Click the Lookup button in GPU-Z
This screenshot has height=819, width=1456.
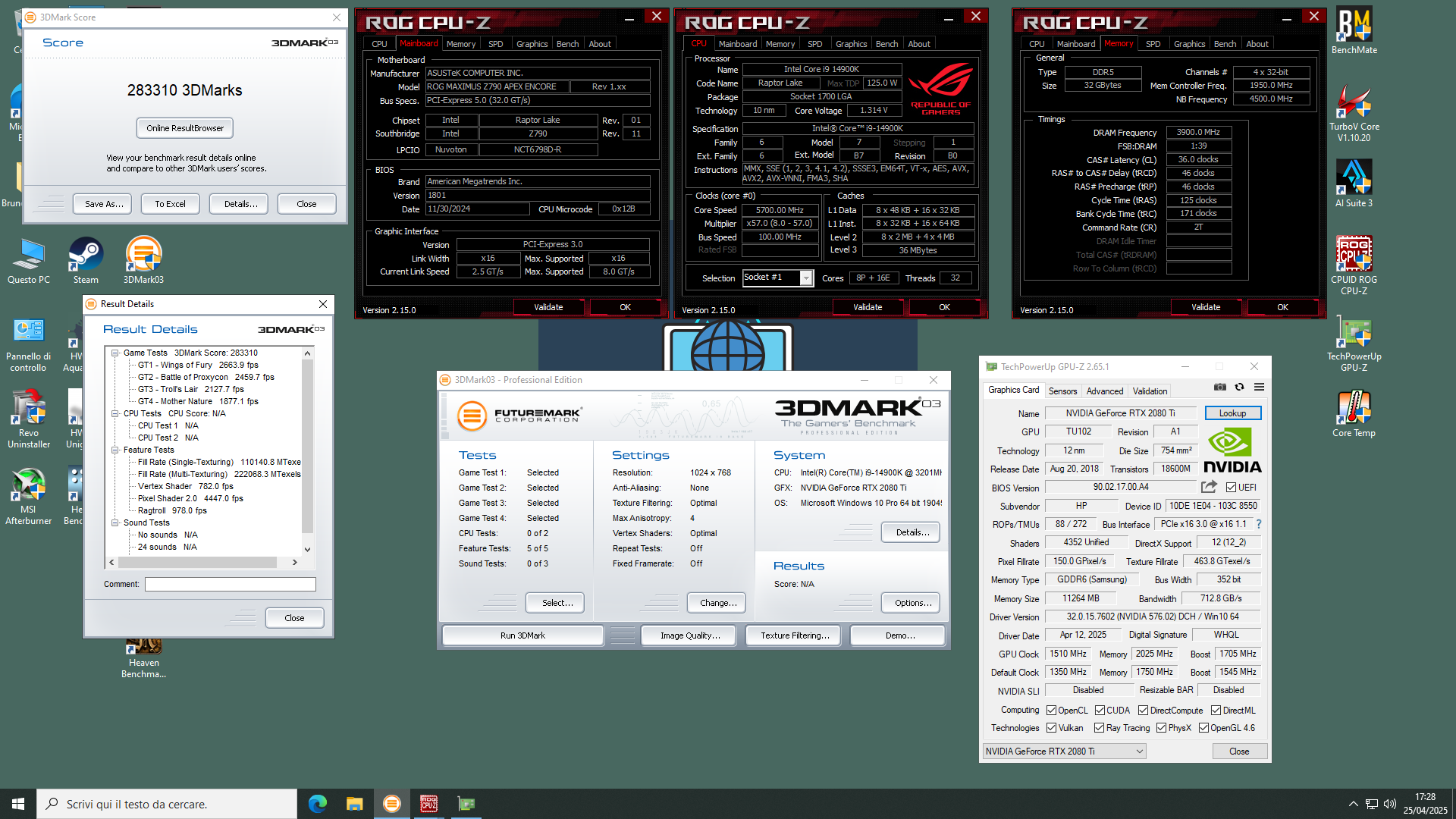coord(1232,413)
